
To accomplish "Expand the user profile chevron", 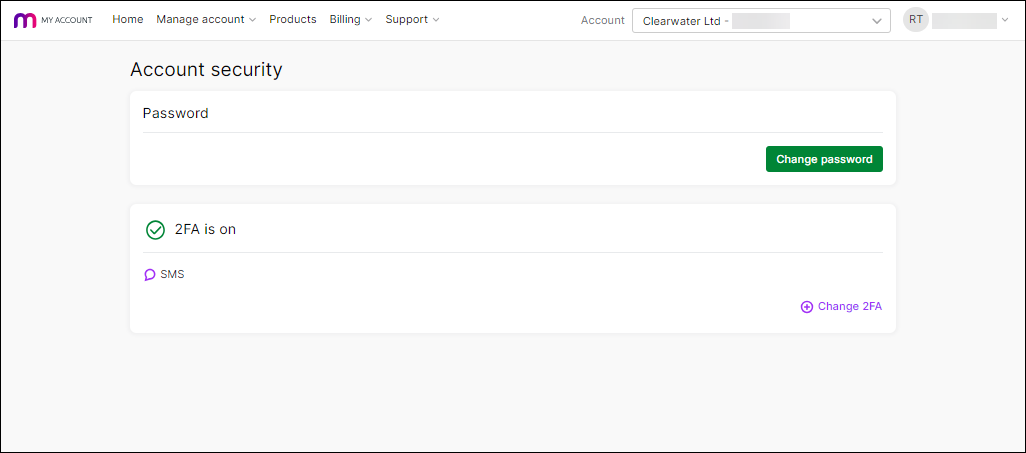I will point(1004,20).
